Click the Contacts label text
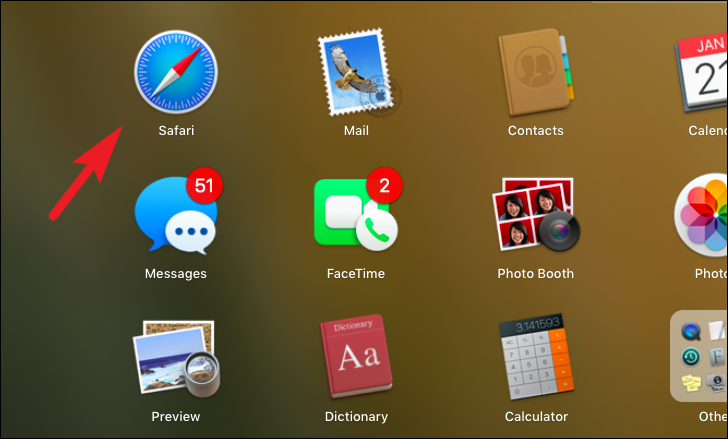The width and height of the screenshot is (728, 439). (536, 130)
